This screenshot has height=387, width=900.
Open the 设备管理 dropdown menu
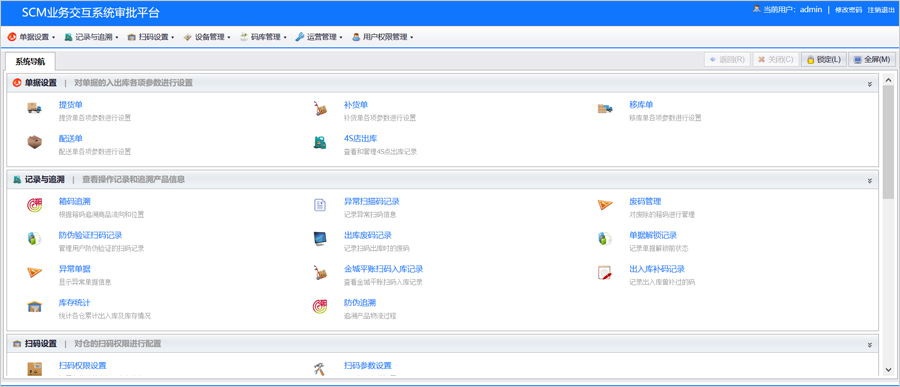pos(207,37)
